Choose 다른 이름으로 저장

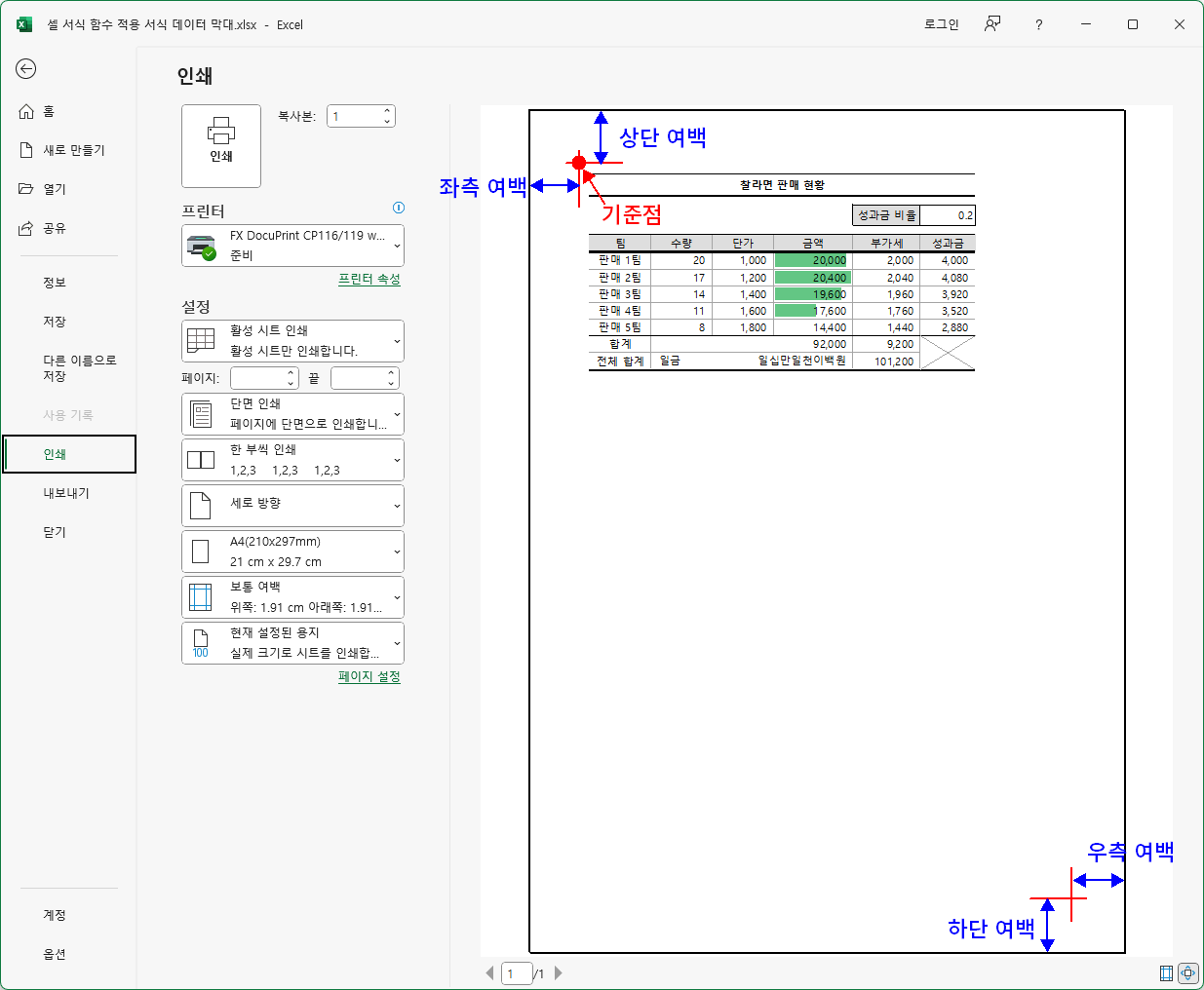(x=79, y=368)
